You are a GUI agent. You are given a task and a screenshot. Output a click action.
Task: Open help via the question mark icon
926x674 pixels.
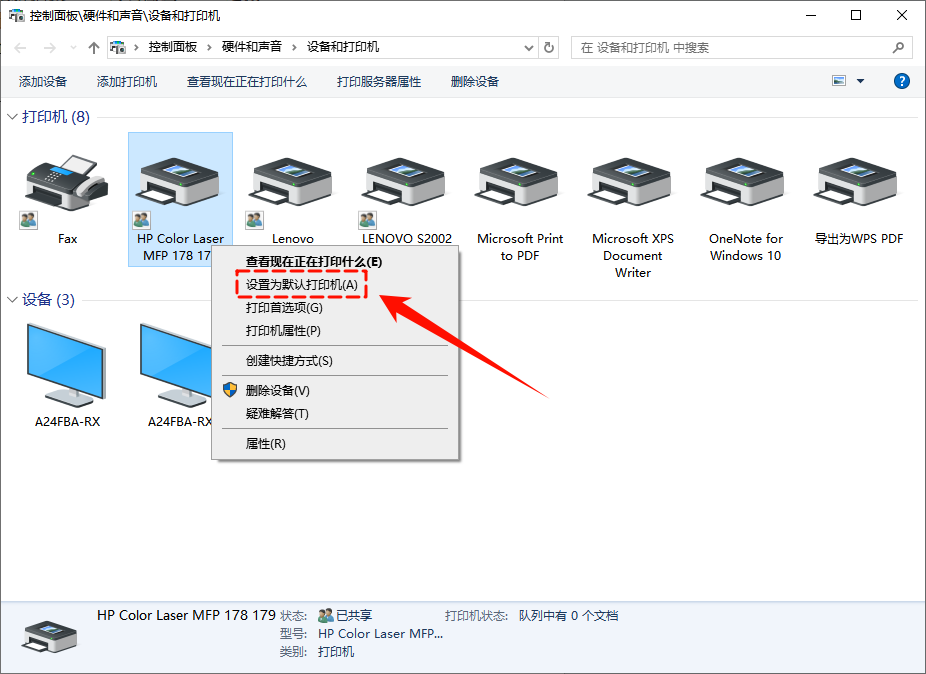[902, 81]
